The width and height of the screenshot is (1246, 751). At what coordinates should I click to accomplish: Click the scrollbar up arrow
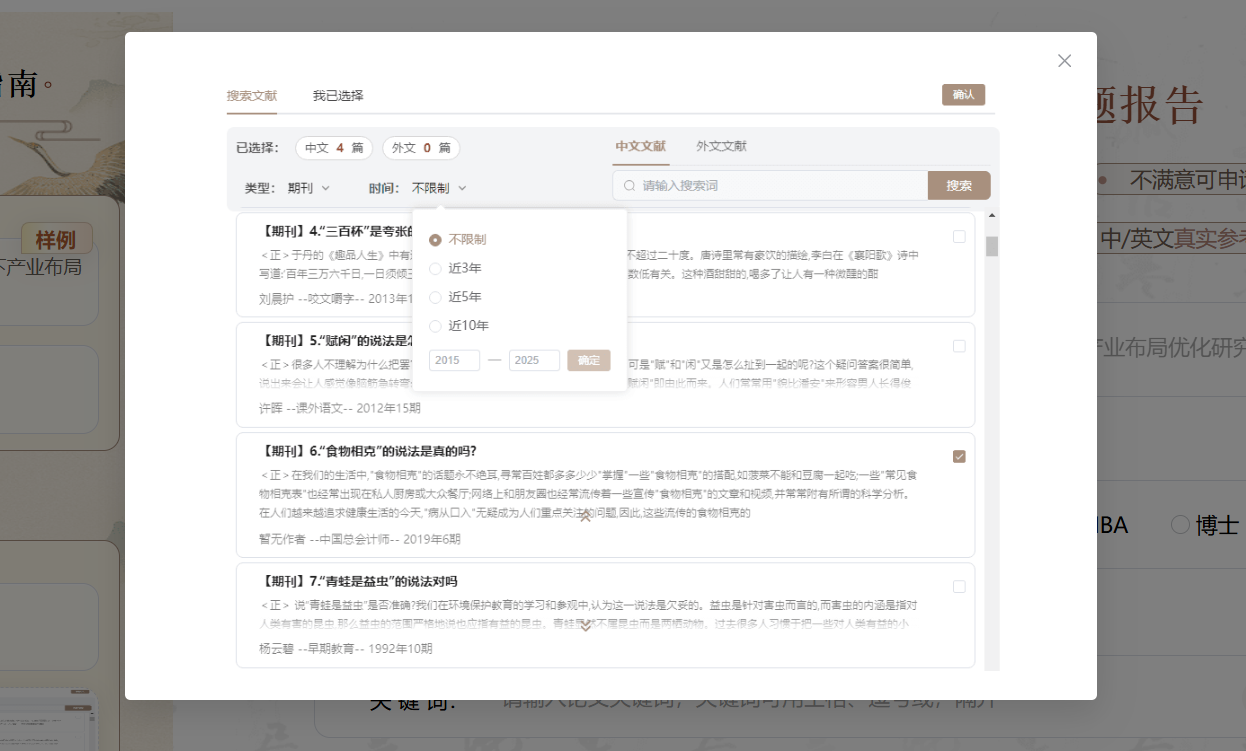pos(992,215)
